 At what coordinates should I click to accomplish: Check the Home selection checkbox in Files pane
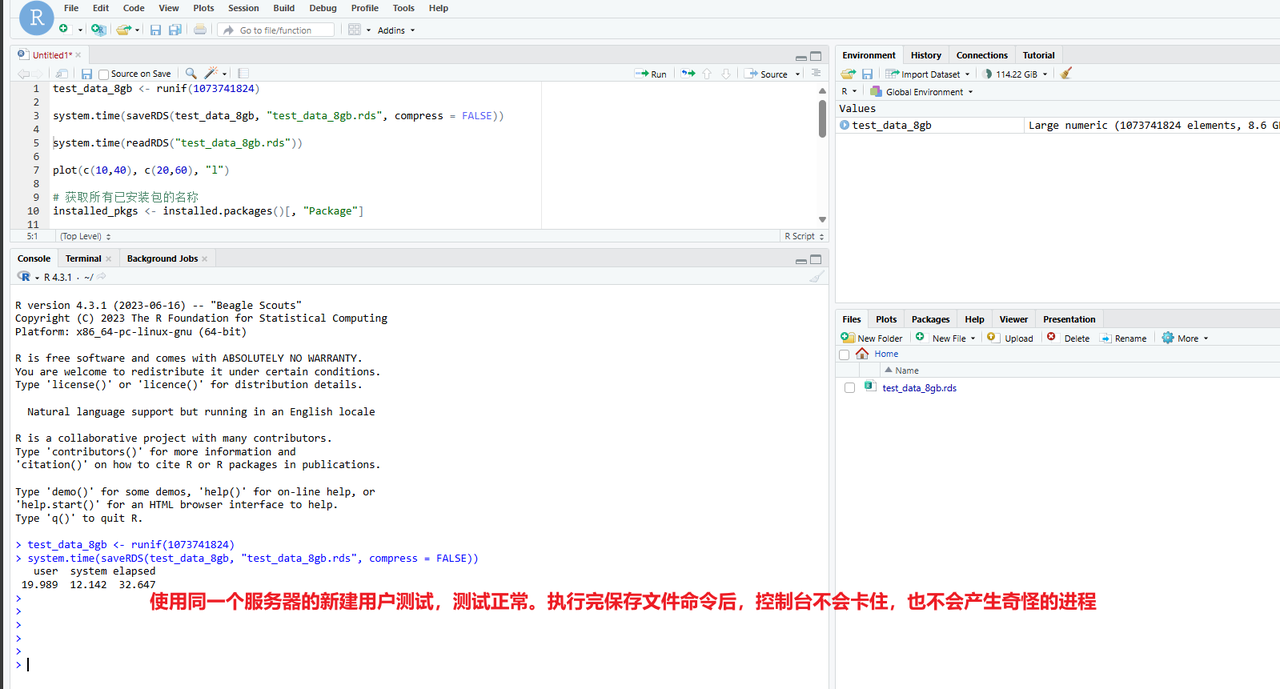pyautogui.click(x=844, y=353)
